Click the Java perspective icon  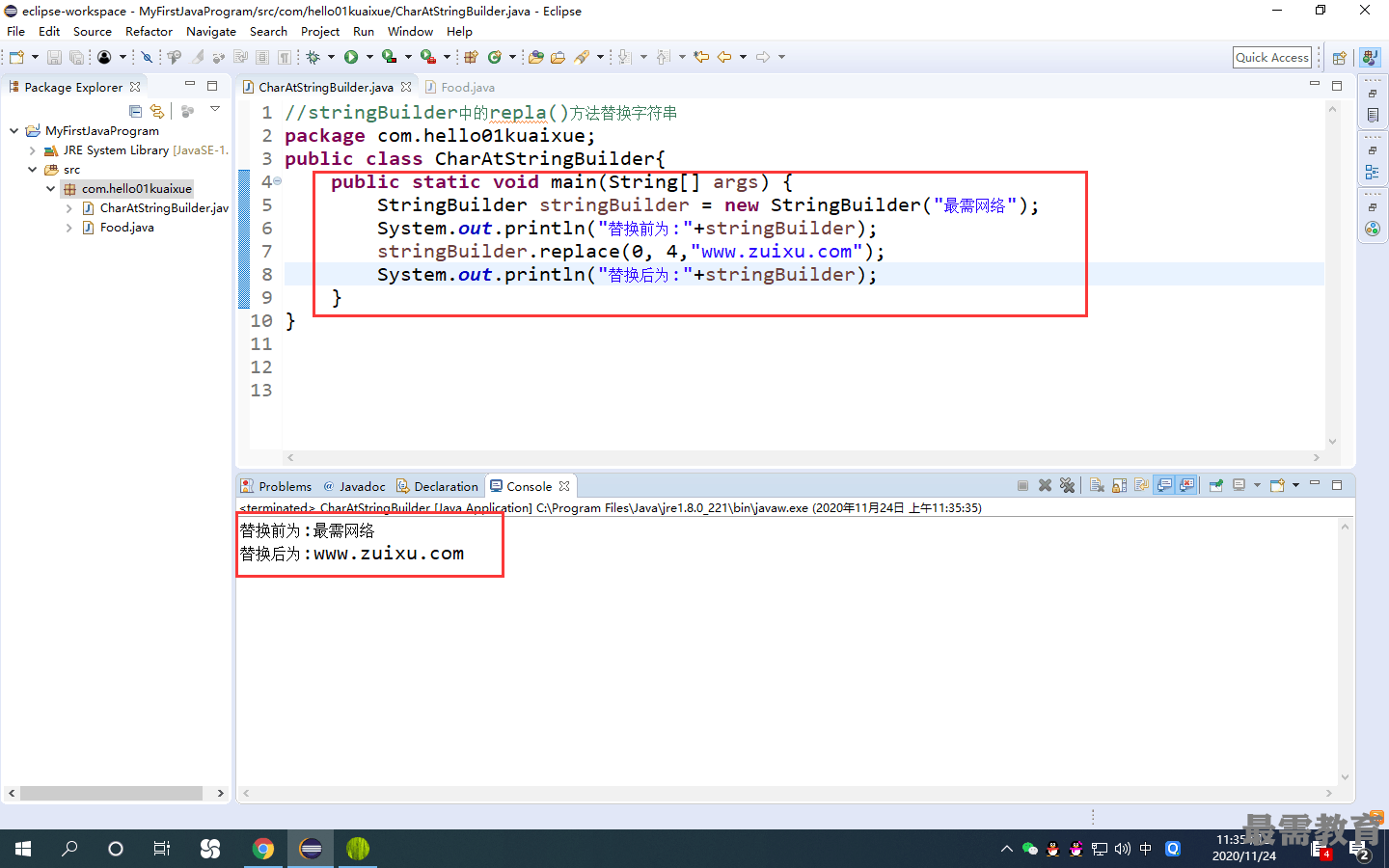[1370, 58]
